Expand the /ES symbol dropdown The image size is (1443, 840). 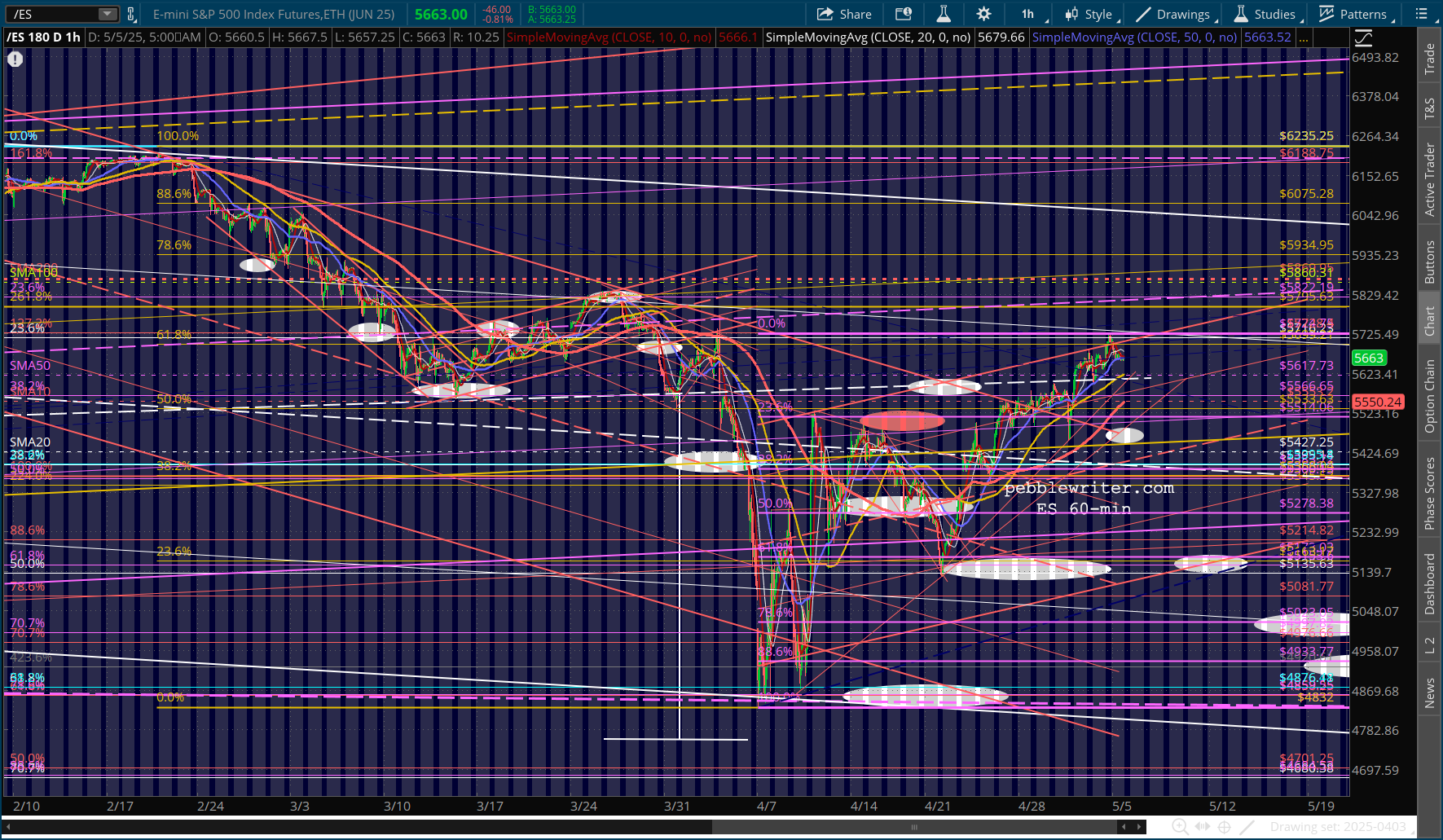108,14
